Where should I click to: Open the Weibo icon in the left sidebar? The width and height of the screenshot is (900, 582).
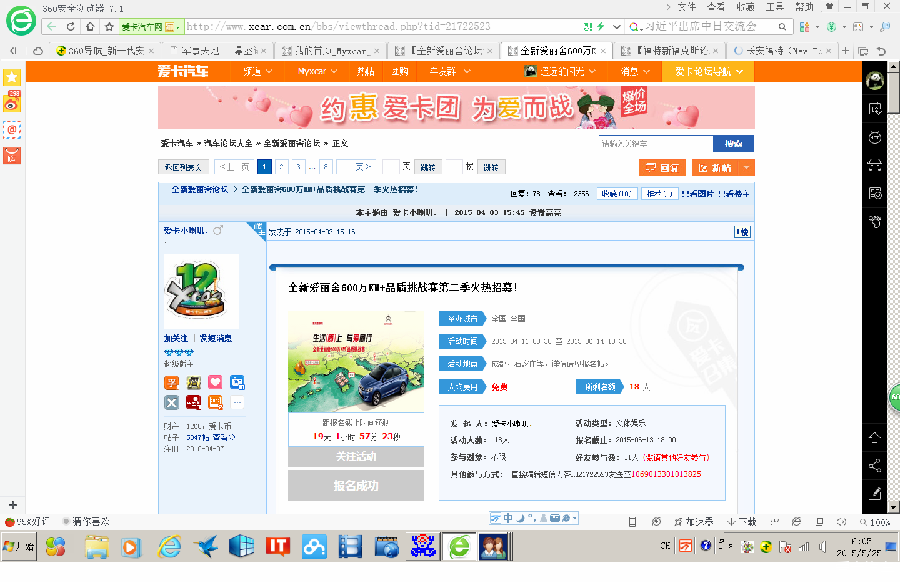click(x=12, y=102)
